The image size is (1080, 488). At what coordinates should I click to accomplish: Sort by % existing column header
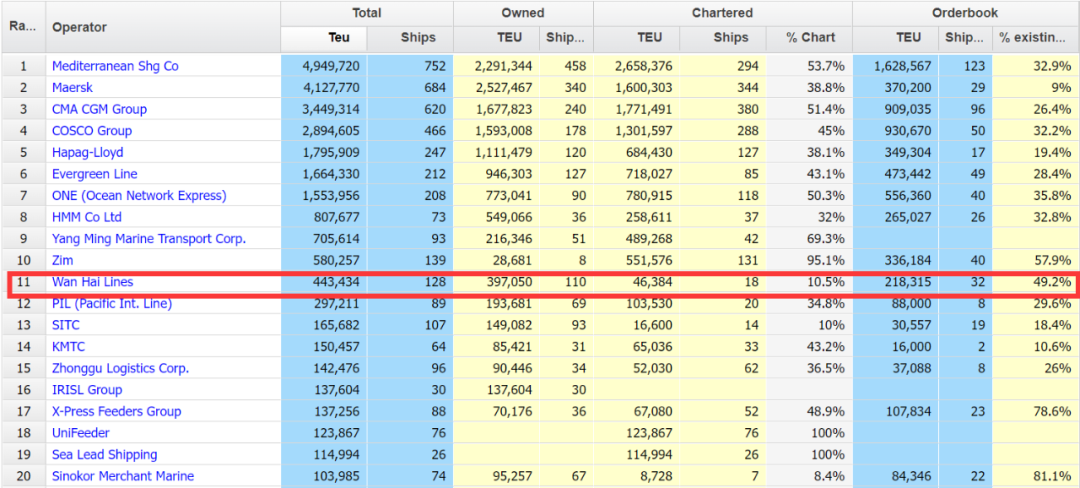coord(1036,38)
